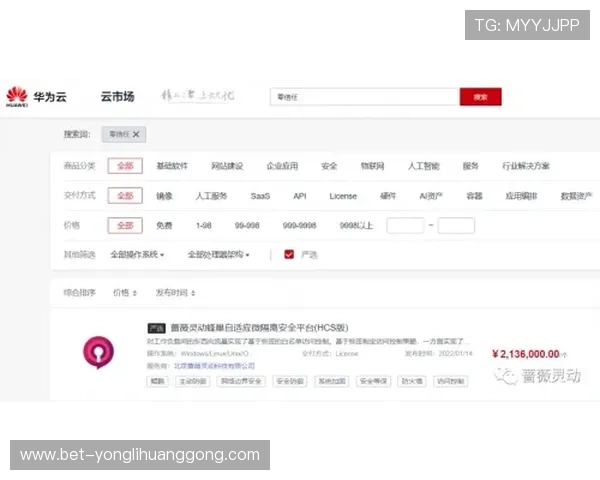Remove the 零信任 search keyword tag
This screenshot has width=600, height=480.
pos(136,134)
